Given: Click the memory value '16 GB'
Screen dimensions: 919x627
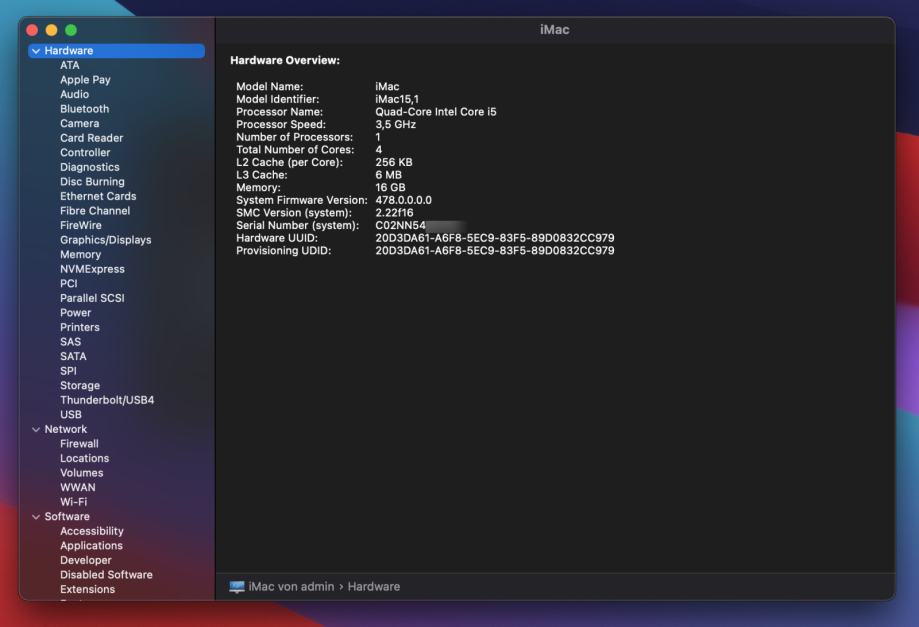Looking at the screenshot, I should 390,188.
